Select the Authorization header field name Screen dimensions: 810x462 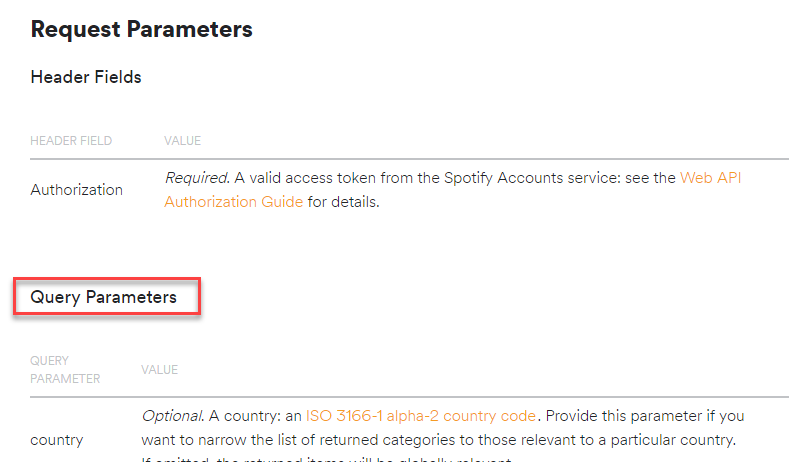(77, 190)
